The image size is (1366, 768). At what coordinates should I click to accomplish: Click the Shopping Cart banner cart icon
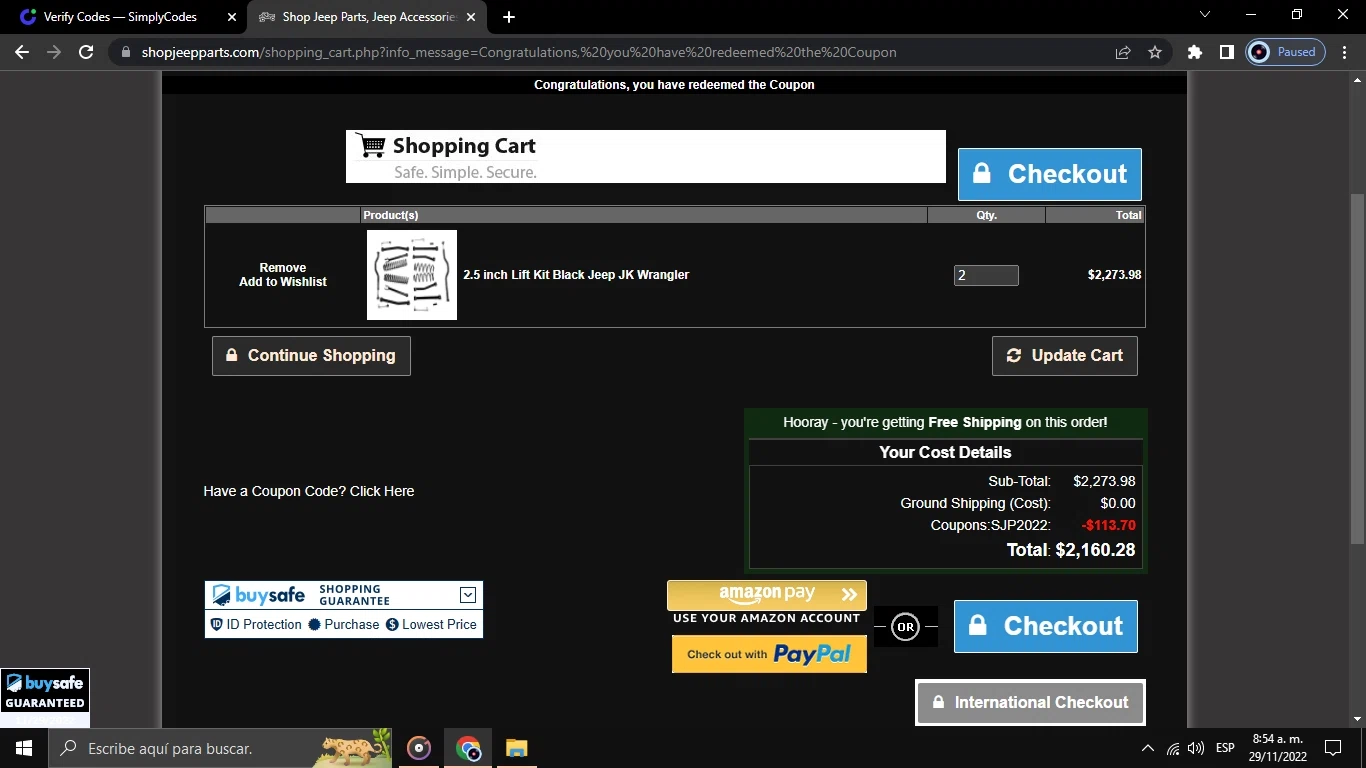coord(371,146)
